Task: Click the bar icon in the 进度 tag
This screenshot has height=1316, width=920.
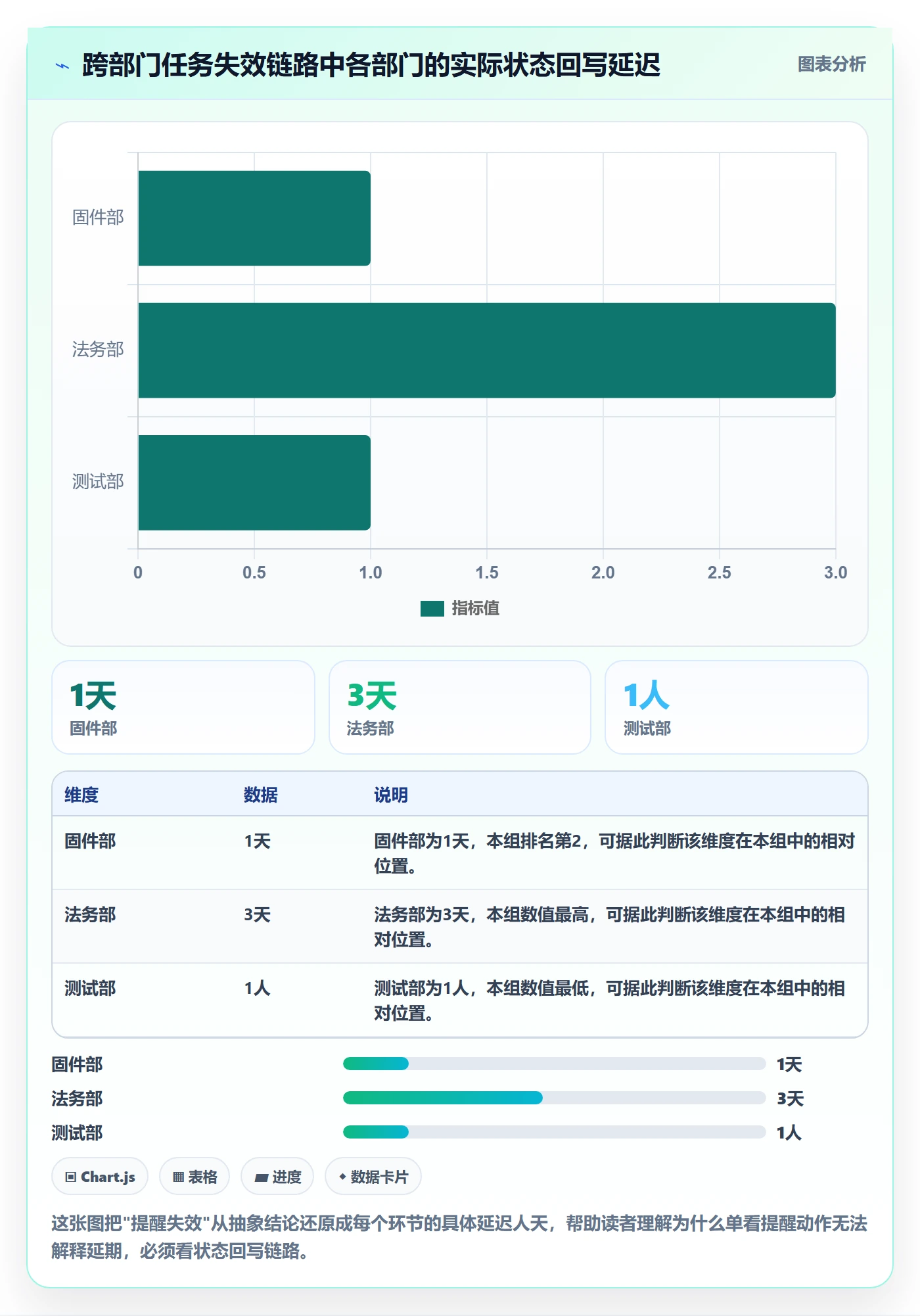Action: (x=261, y=1178)
